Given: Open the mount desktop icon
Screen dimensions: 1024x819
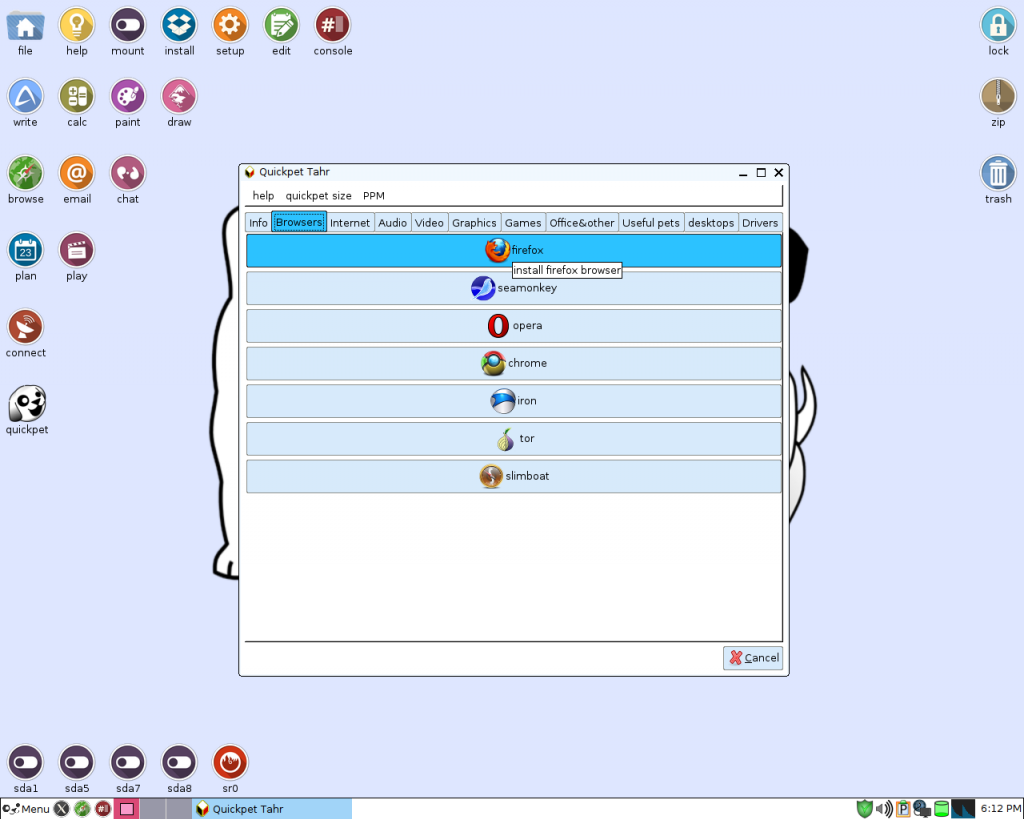Looking at the screenshot, I should [128, 31].
